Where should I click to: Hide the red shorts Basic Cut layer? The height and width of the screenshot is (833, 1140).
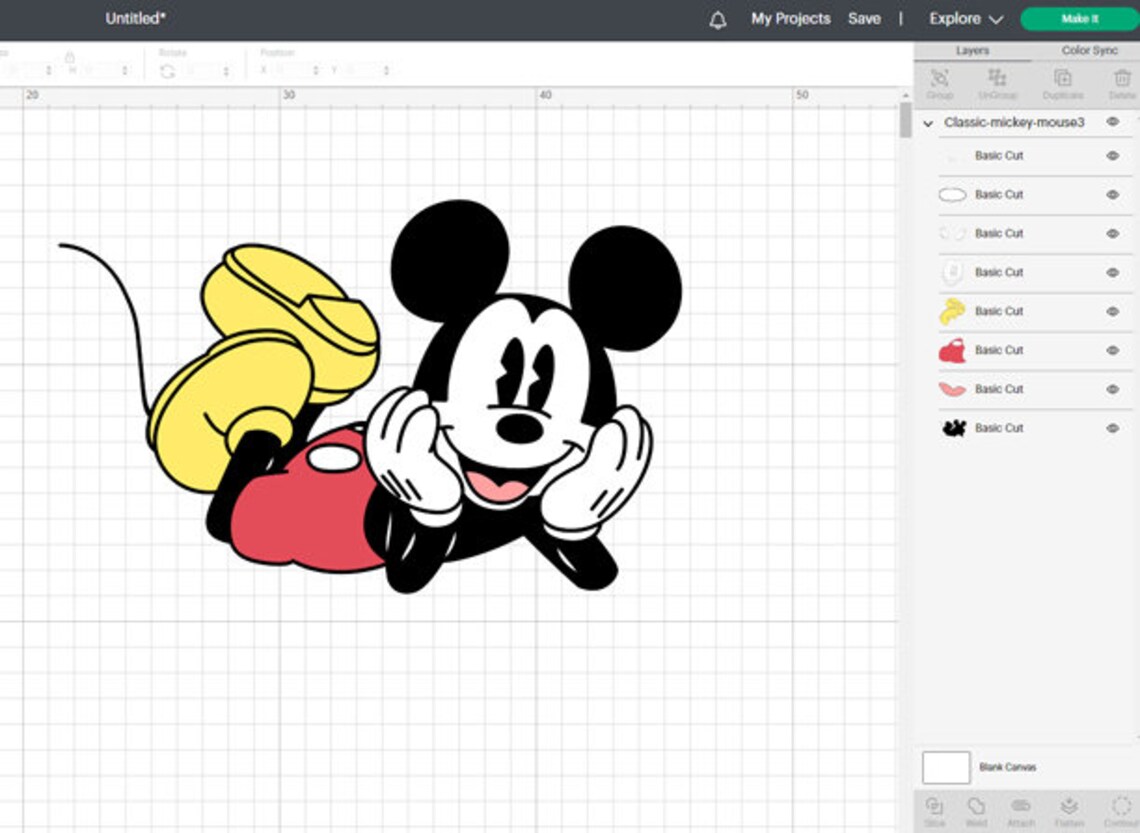[x=1111, y=350]
